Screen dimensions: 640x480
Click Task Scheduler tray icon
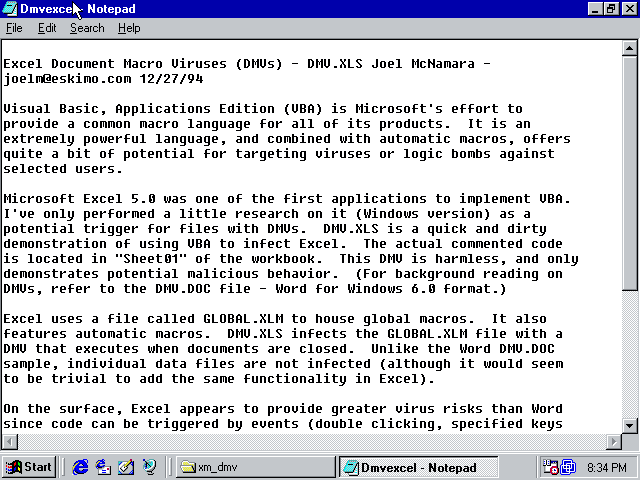tap(550, 467)
